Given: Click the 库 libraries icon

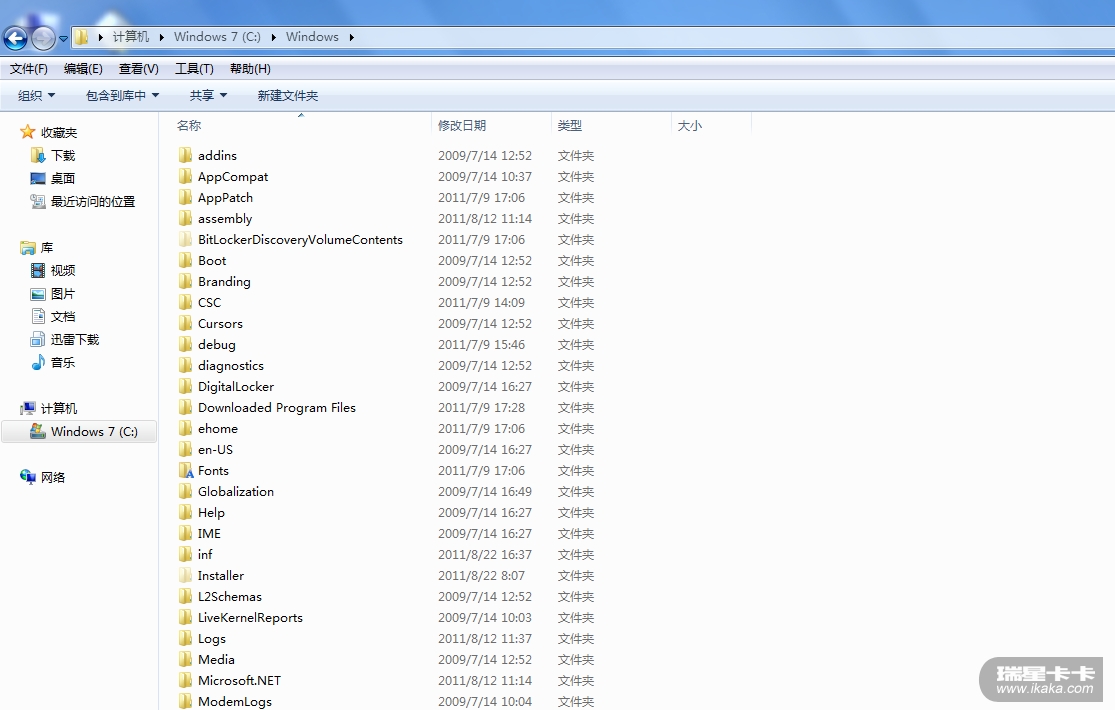Looking at the screenshot, I should [x=28, y=248].
